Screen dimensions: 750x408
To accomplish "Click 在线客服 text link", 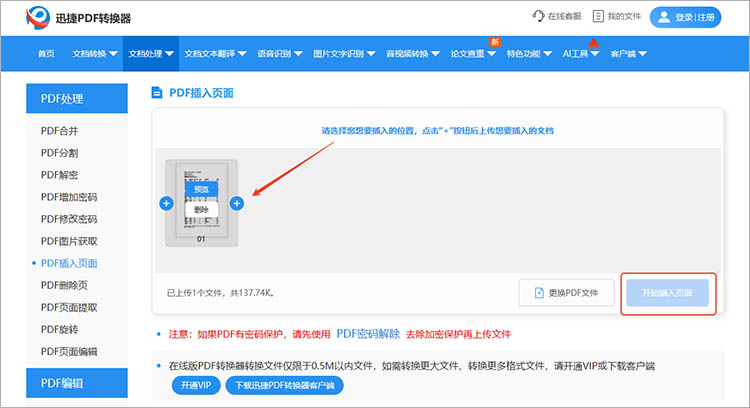I will click(564, 16).
